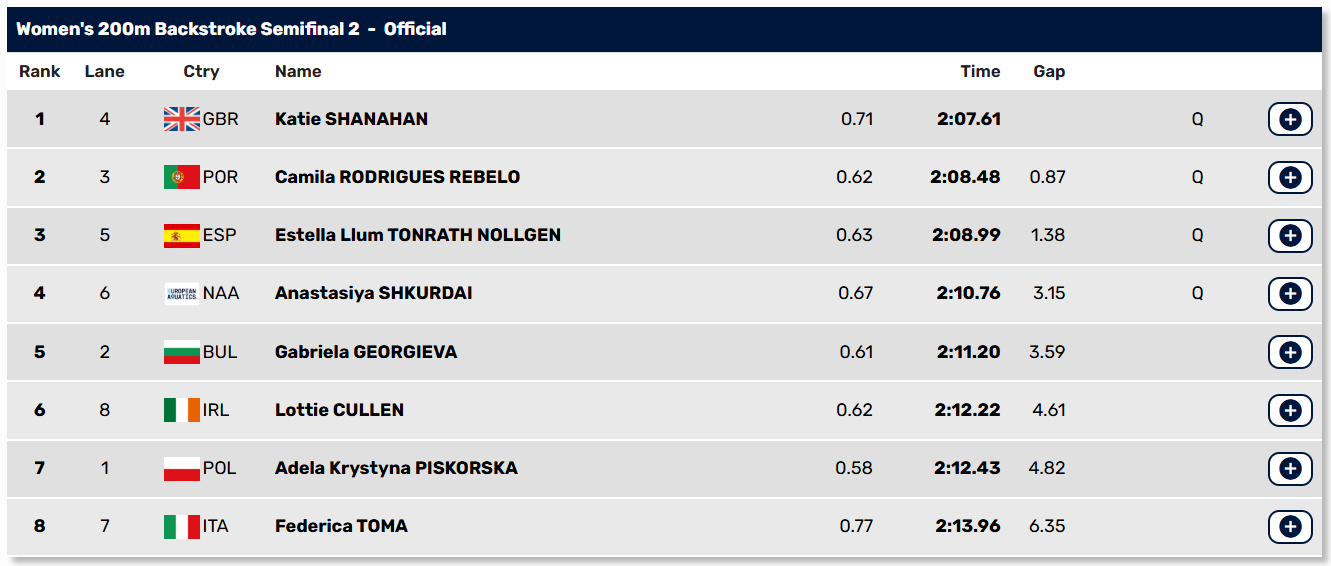Click the Rank column header

click(40, 71)
